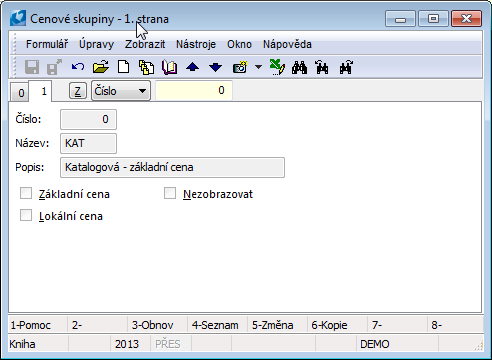492x360 pixels.
Task: Click the 7- function key button
Action: pyautogui.click(x=397, y=325)
